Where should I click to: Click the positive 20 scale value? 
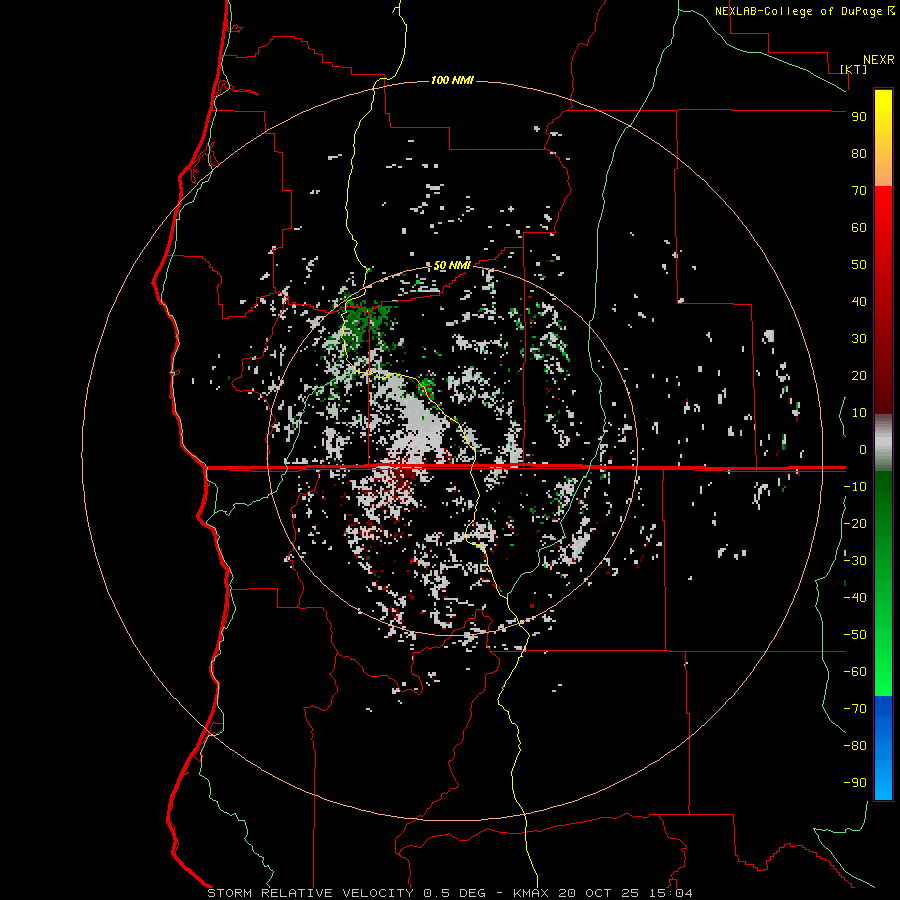click(859, 375)
